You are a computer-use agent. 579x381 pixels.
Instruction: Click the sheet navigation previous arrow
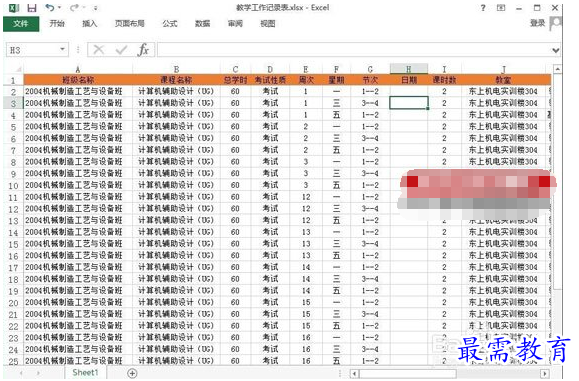point(21,373)
